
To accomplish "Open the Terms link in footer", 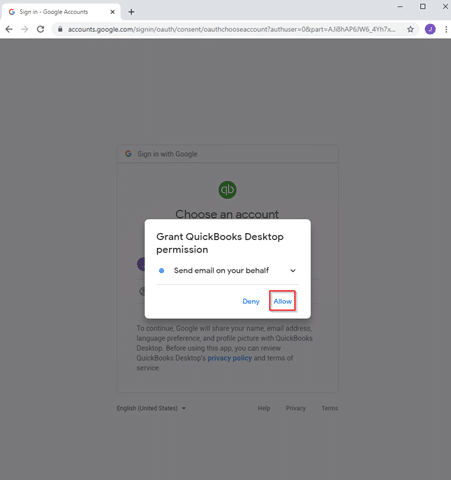I will [330, 408].
